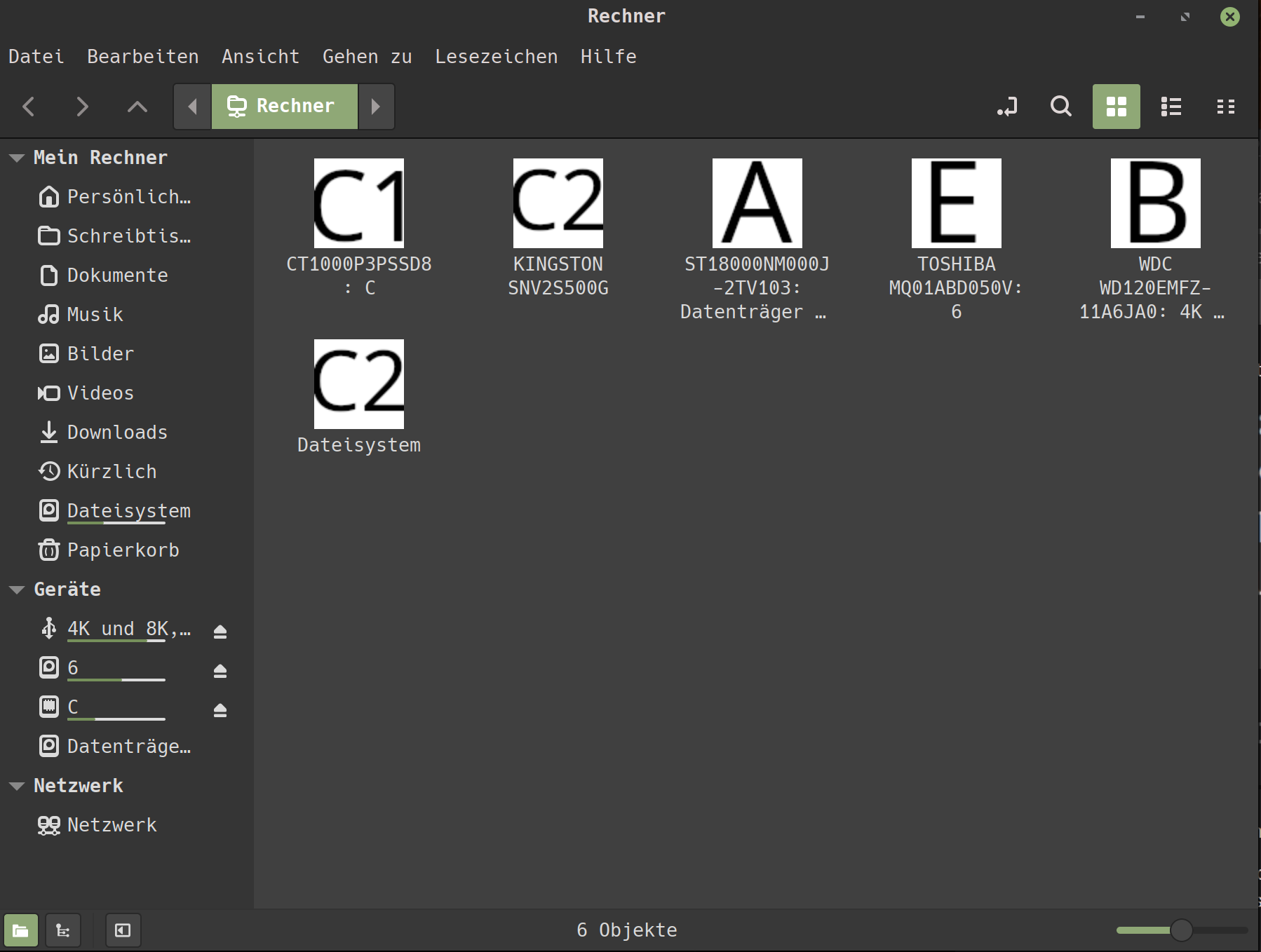Image resolution: width=1261 pixels, height=952 pixels.
Task: Collapse the Netzwerk section header
Action: click(x=17, y=786)
